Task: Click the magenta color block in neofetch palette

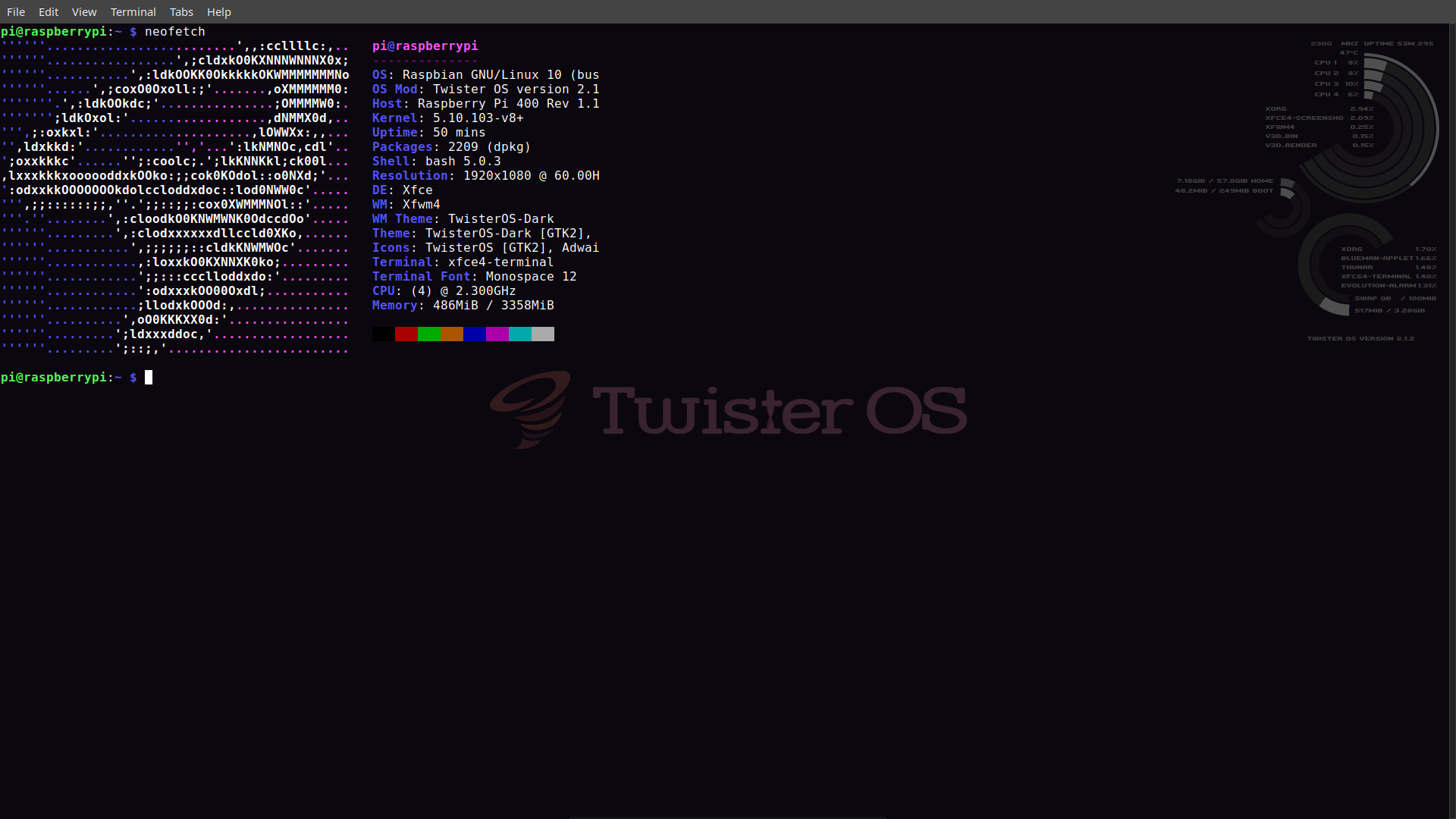Action: [497, 334]
